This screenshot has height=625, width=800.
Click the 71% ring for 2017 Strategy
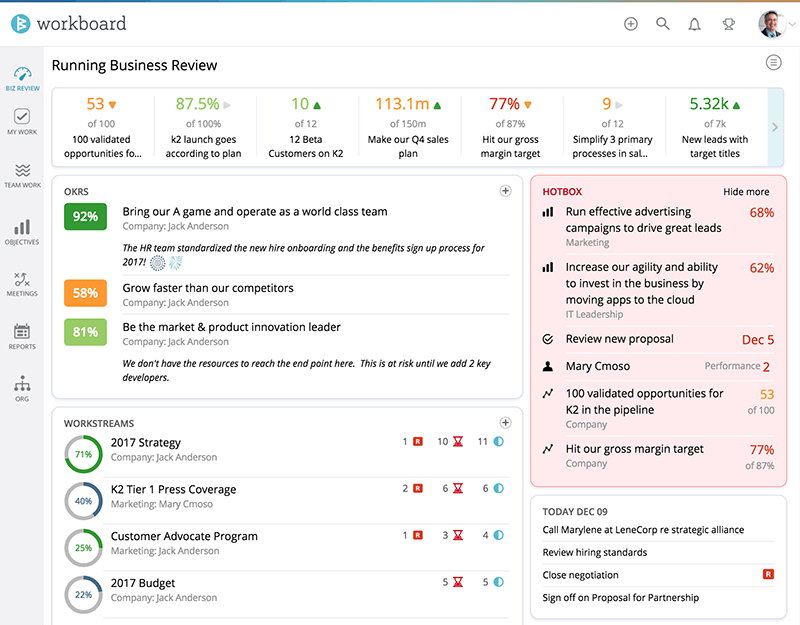pos(84,454)
